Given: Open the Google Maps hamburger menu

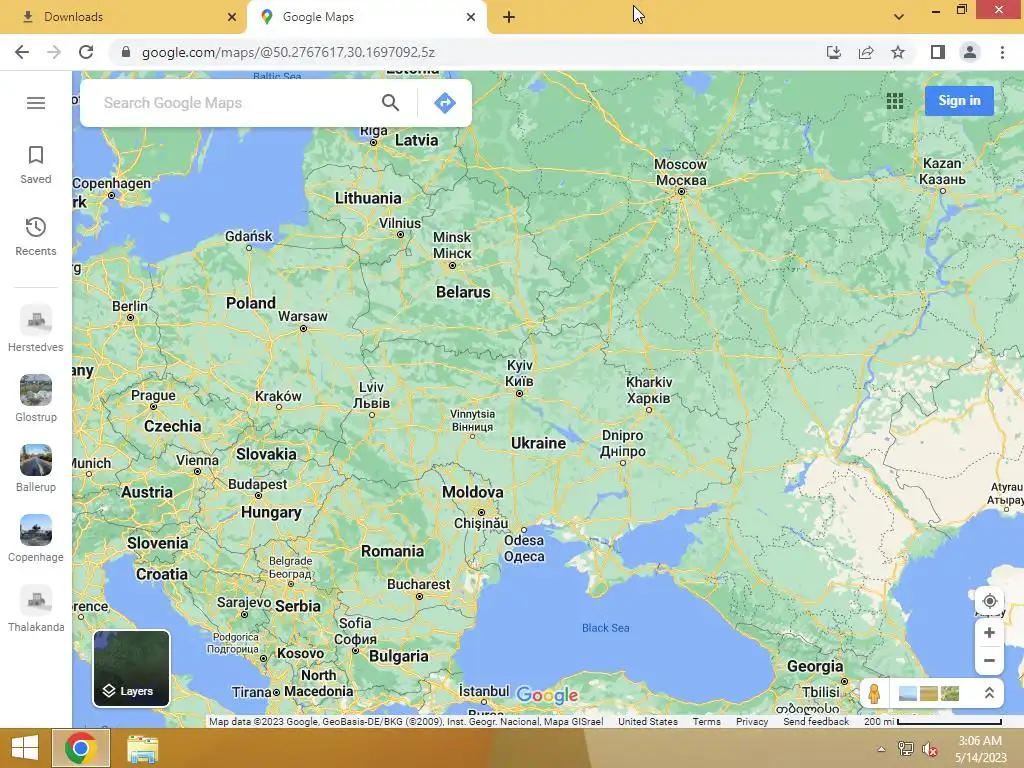Looking at the screenshot, I should (36, 103).
